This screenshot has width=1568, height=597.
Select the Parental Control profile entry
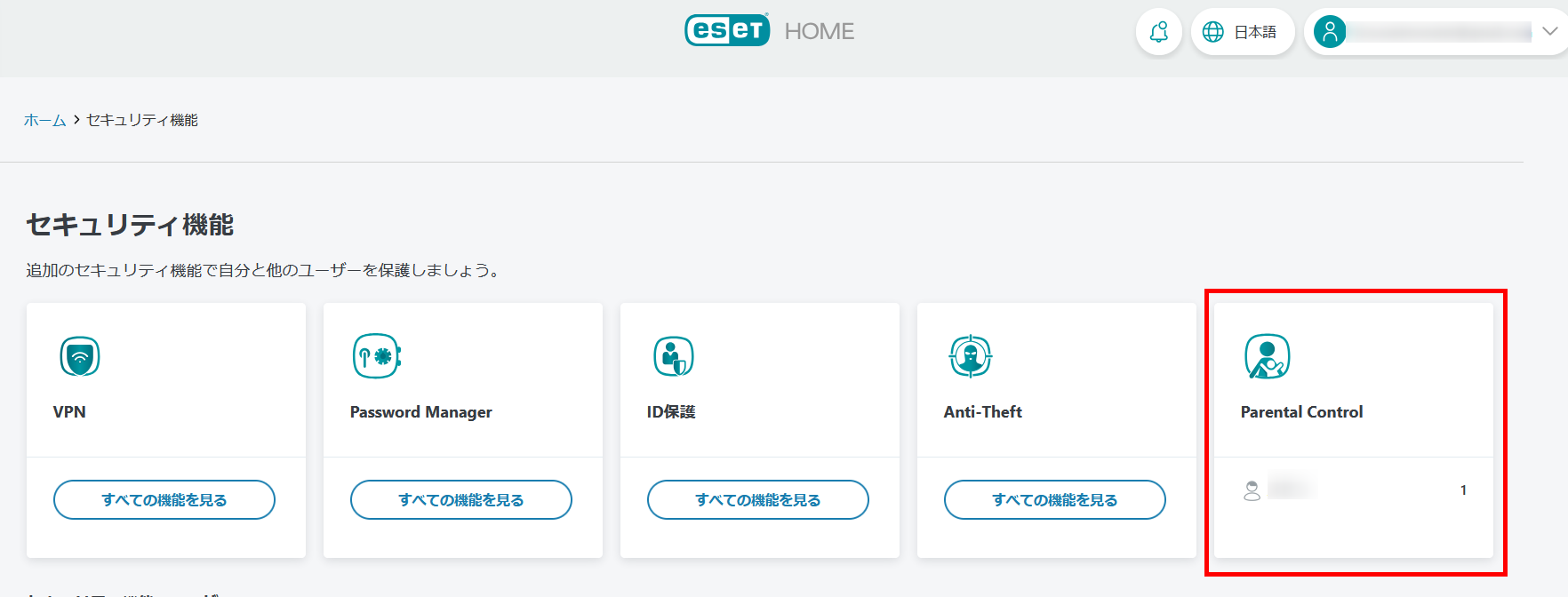click(x=1354, y=490)
